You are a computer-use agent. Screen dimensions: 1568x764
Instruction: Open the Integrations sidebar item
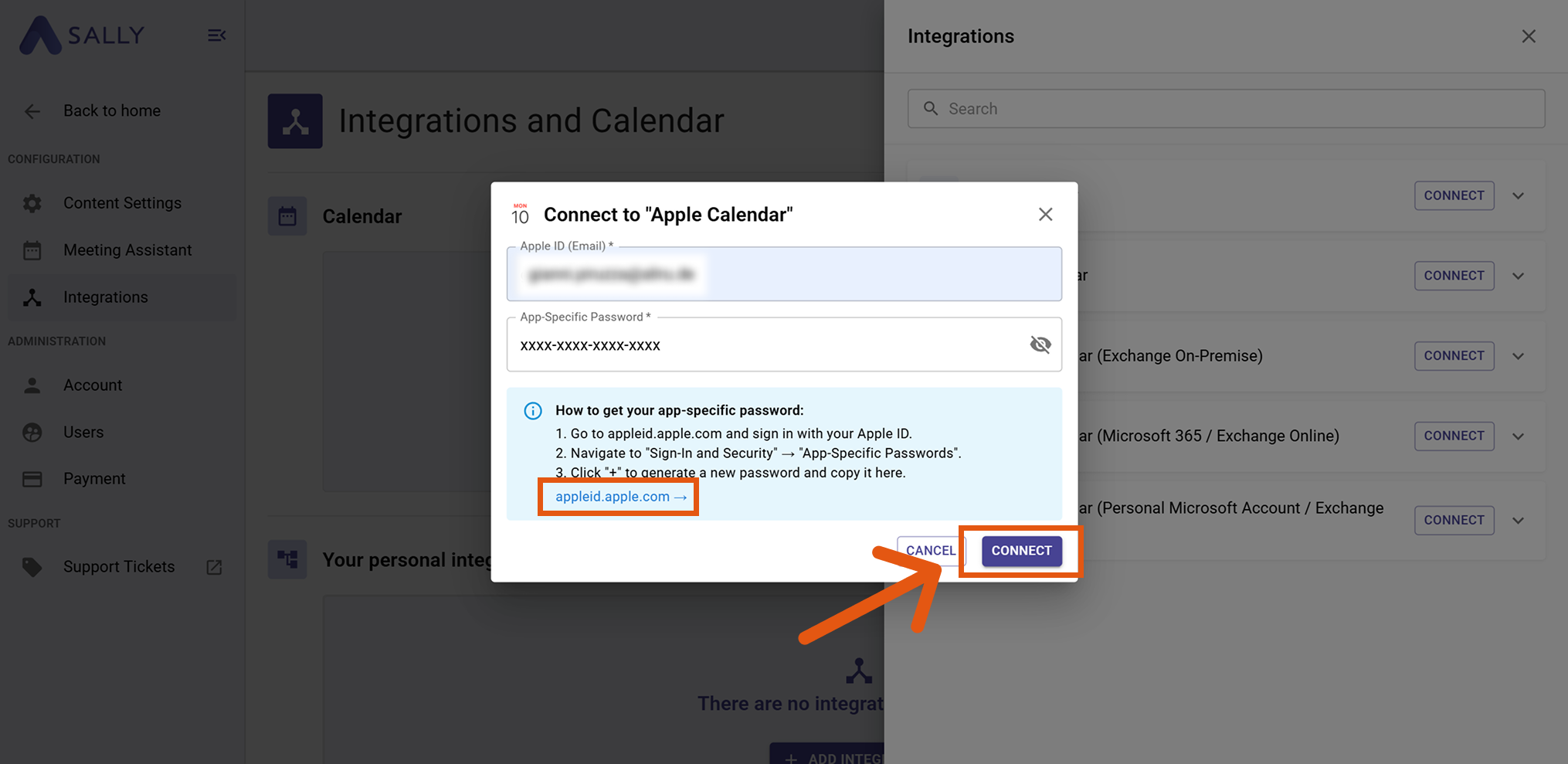[x=105, y=297]
